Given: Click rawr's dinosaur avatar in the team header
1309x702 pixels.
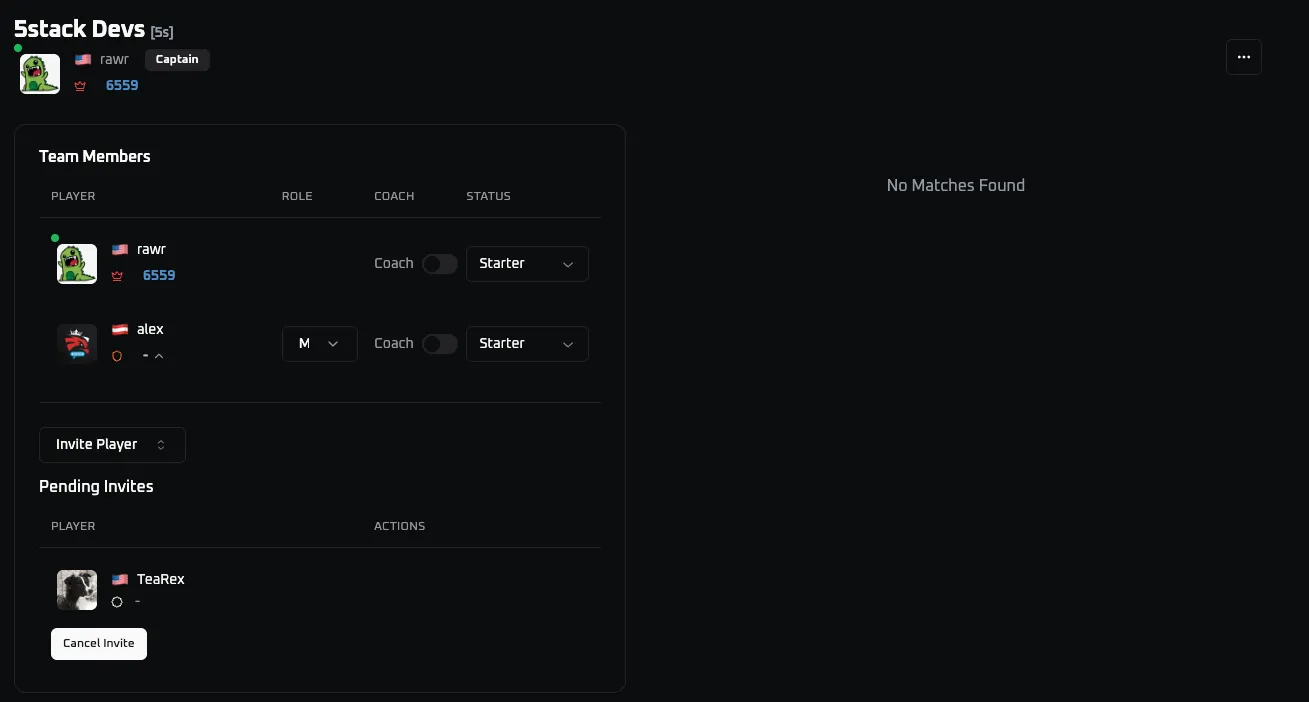Looking at the screenshot, I should pos(40,74).
